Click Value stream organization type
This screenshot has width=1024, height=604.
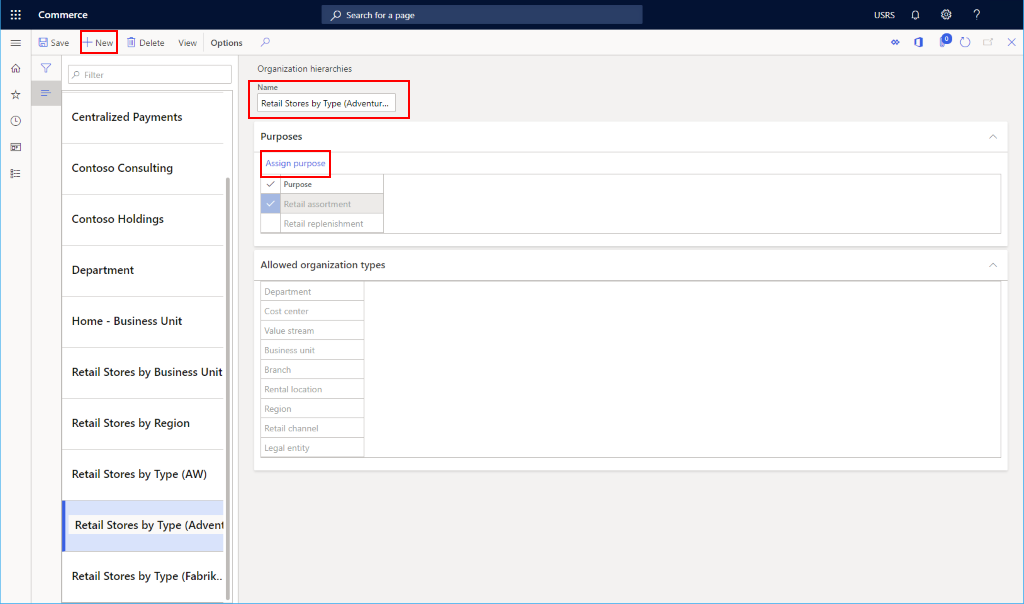pyautogui.click(x=312, y=330)
